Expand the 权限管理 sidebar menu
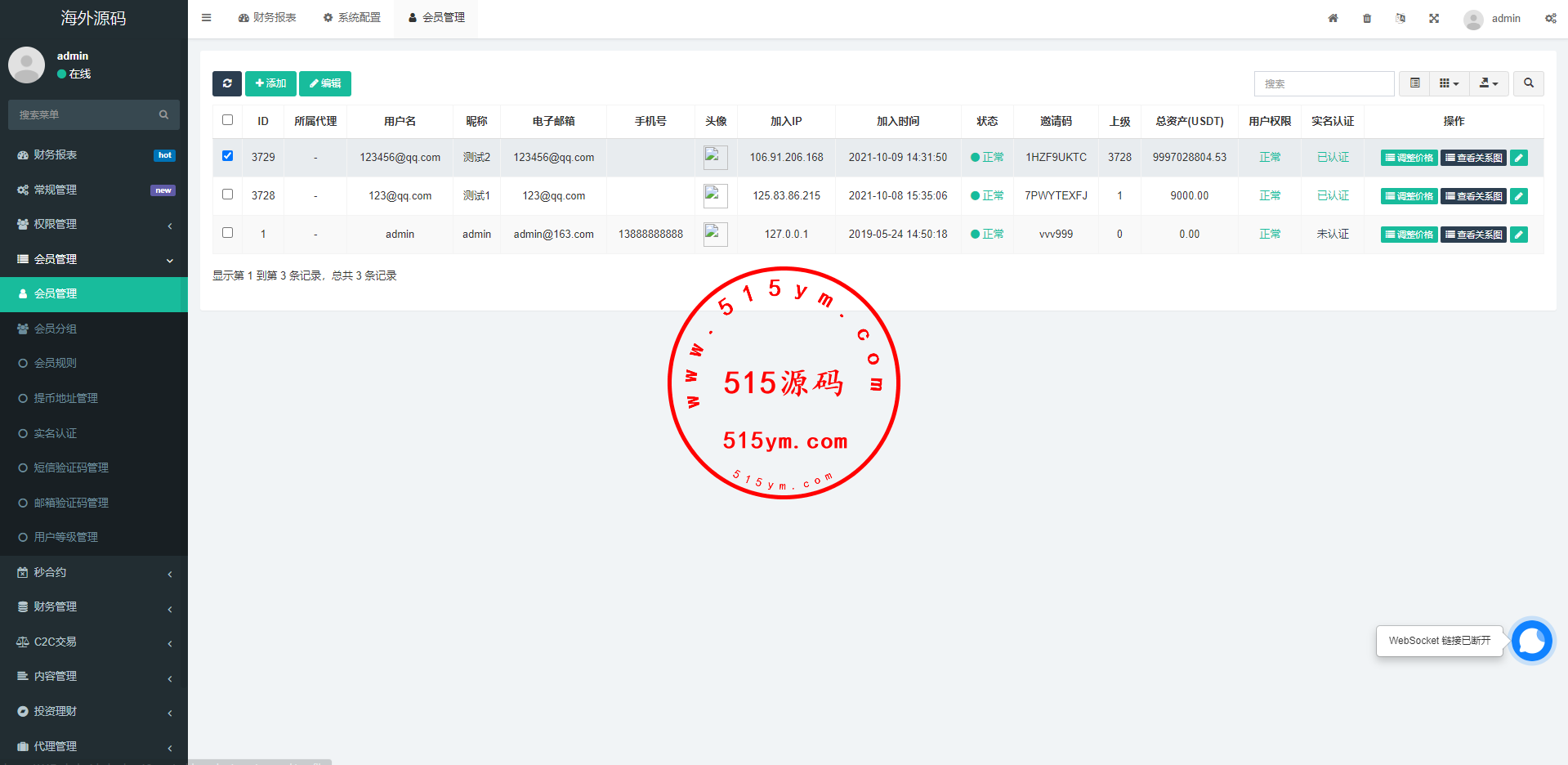 tap(93, 224)
